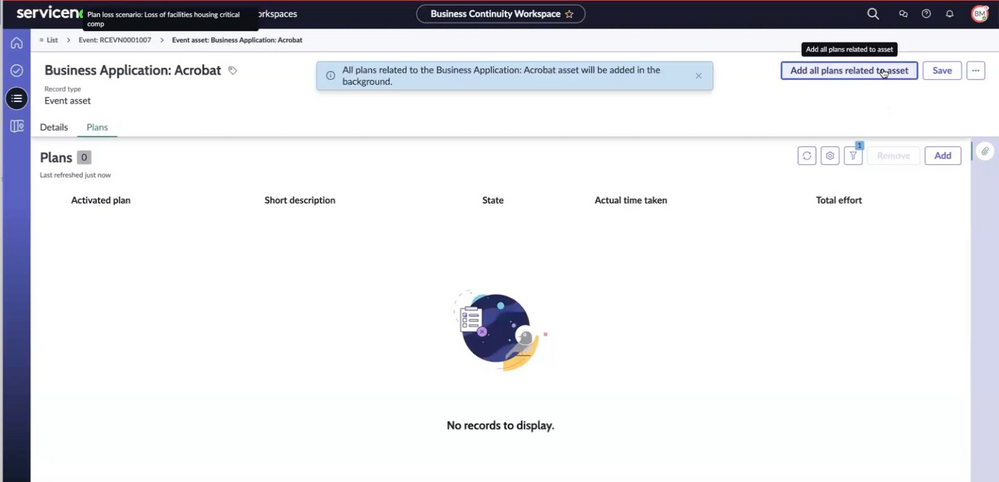Go to Event: RCEVN0001007 breadcrumb
This screenshot has width=999, height=482.
tap(115, 39)
